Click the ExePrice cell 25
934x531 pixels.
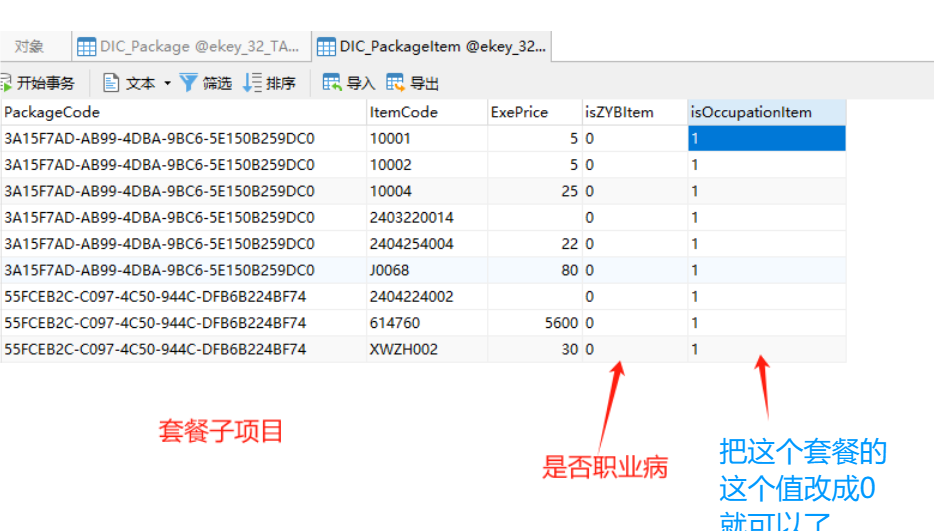pos(535,191)
